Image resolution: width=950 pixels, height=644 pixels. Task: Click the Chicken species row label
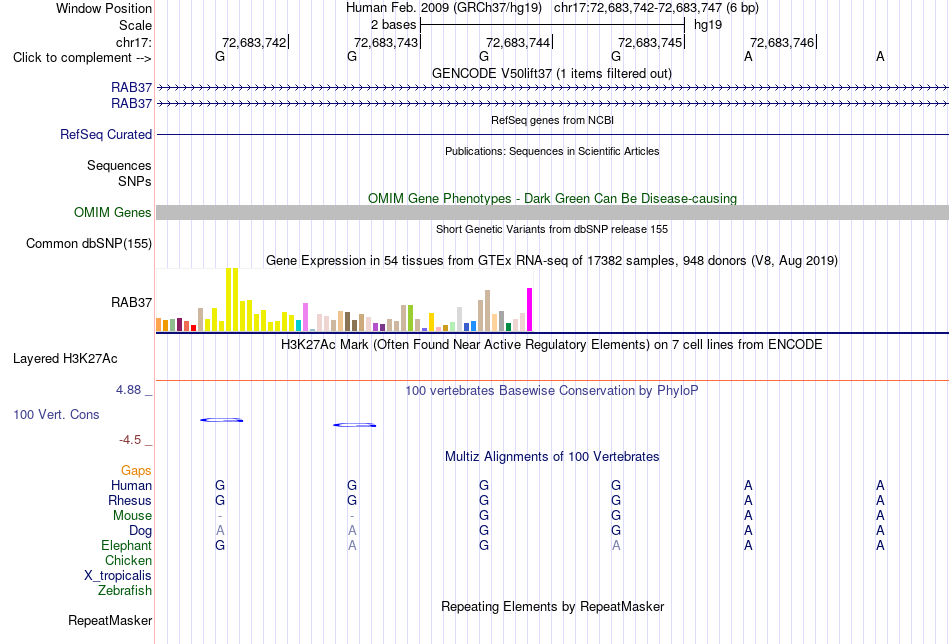(128, 560)
